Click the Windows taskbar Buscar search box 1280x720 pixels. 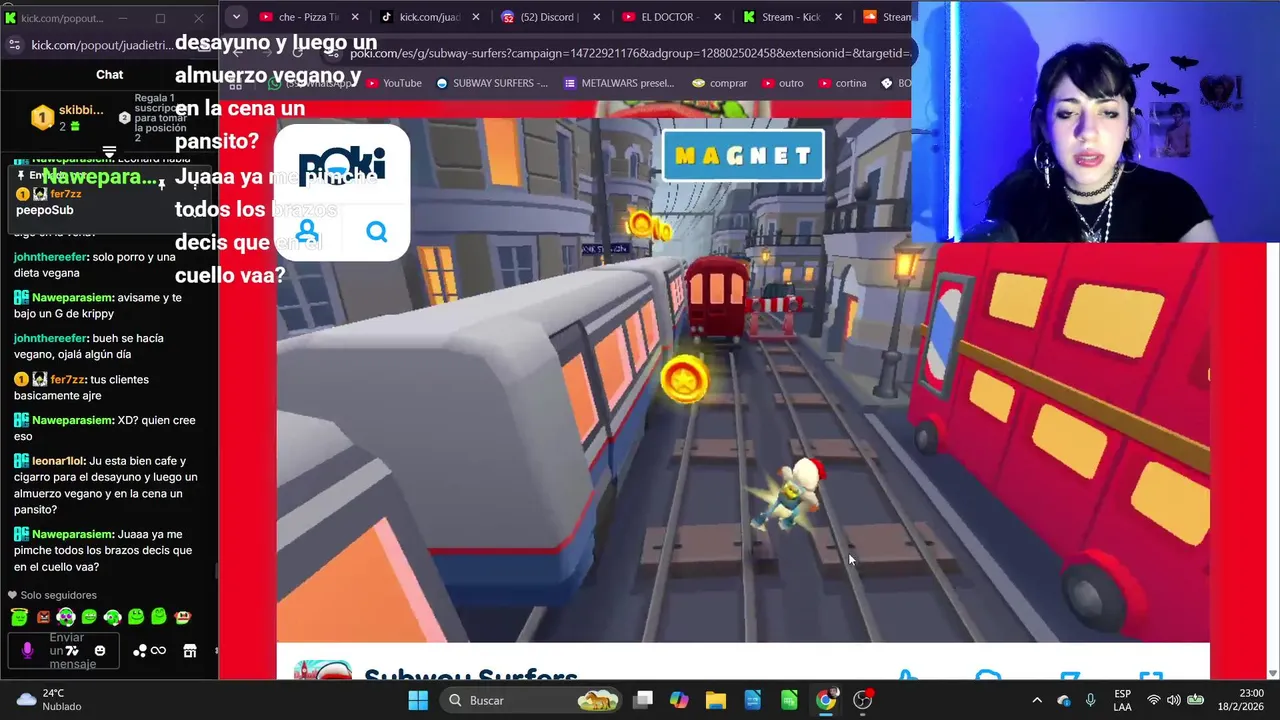click(x=532, y=700)
